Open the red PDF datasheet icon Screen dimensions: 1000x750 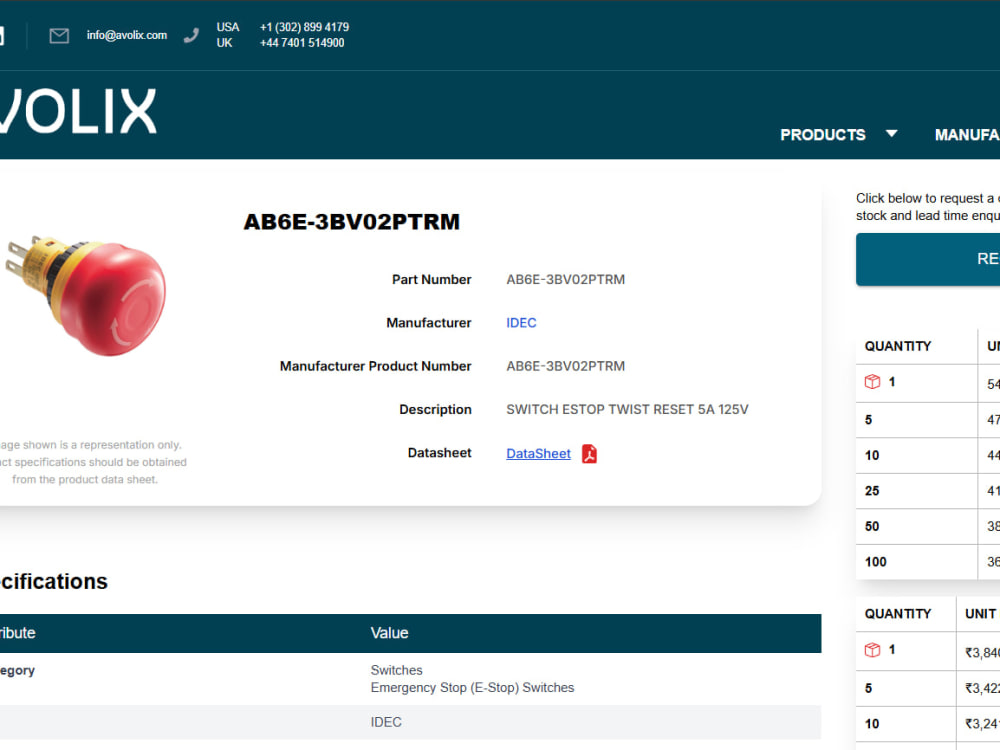pos(589,453)
